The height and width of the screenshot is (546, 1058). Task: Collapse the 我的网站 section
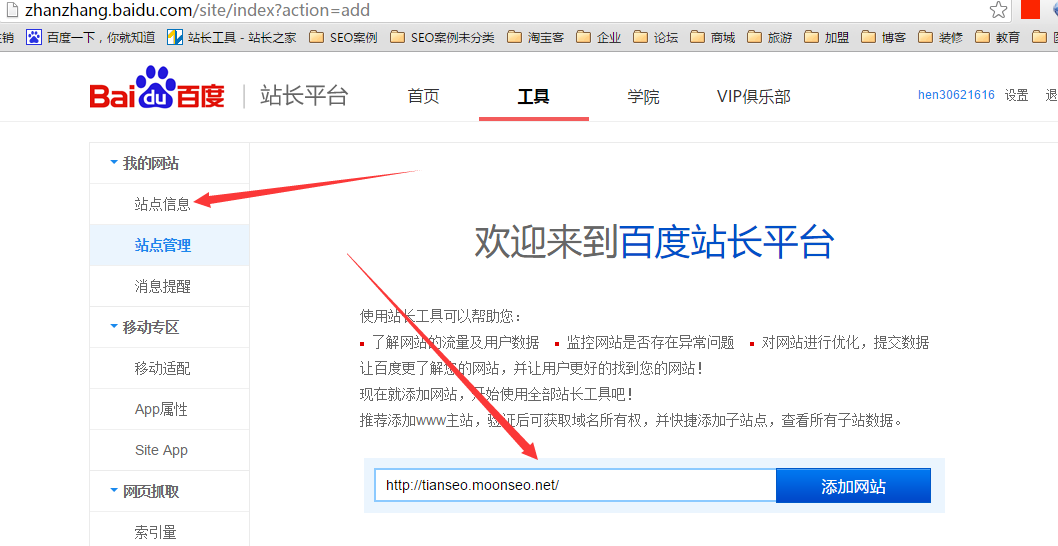point(144,163)
